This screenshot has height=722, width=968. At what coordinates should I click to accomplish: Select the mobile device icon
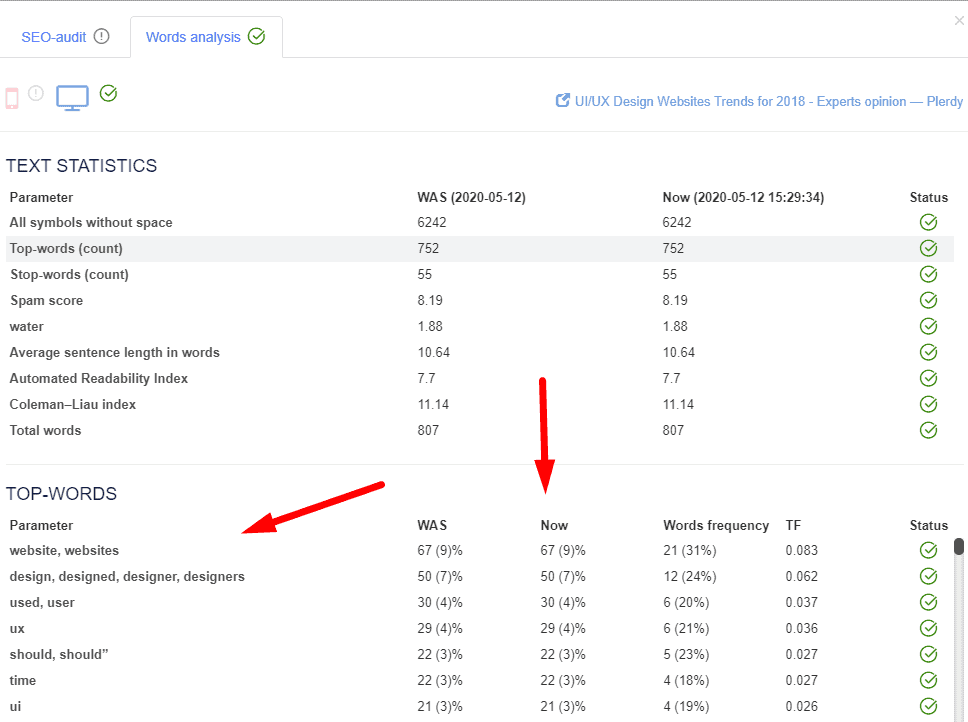click(x=12, y=97)
